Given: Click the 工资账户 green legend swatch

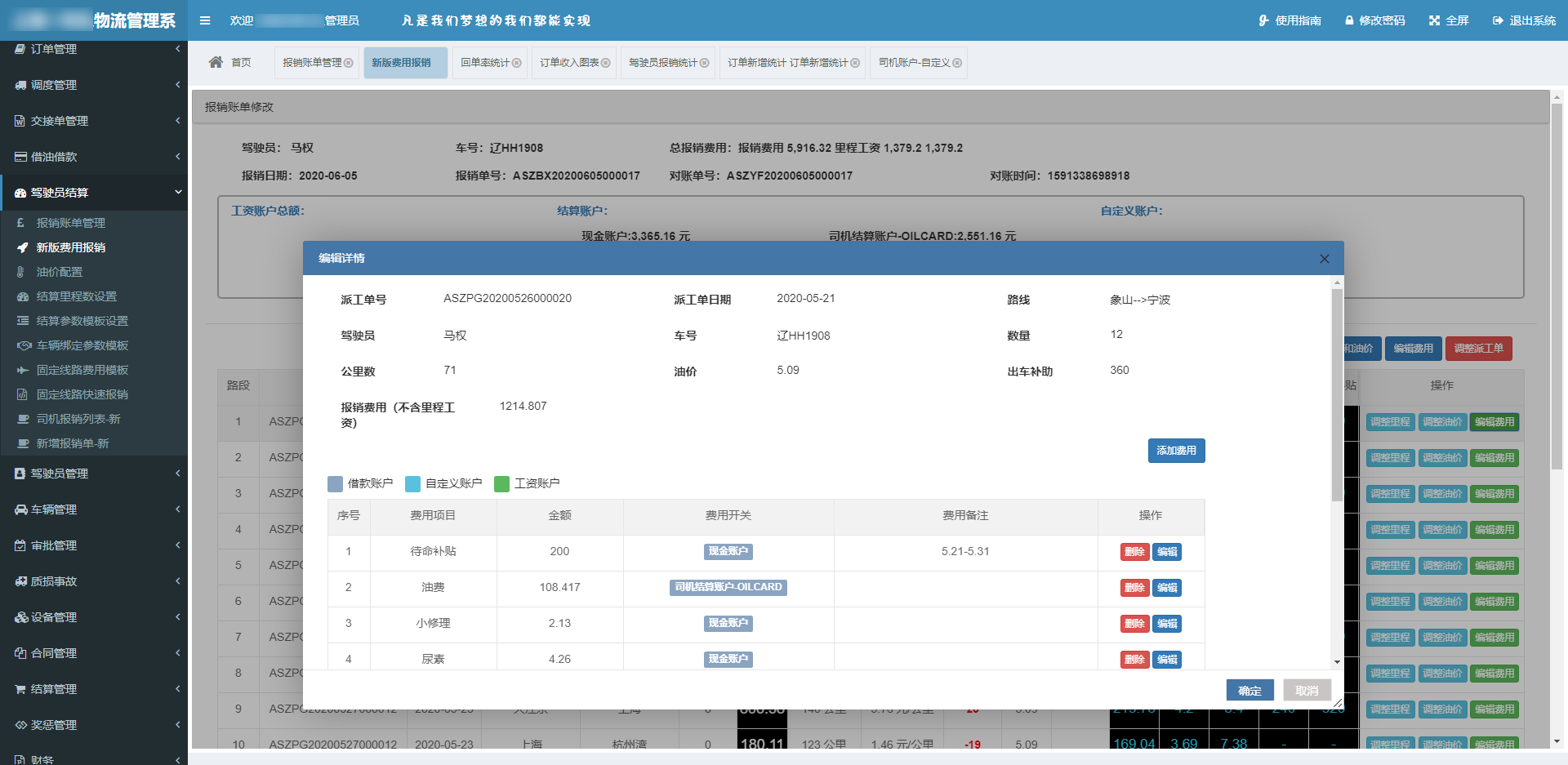Looking at the screenshot, I should (x=501, y=484).
